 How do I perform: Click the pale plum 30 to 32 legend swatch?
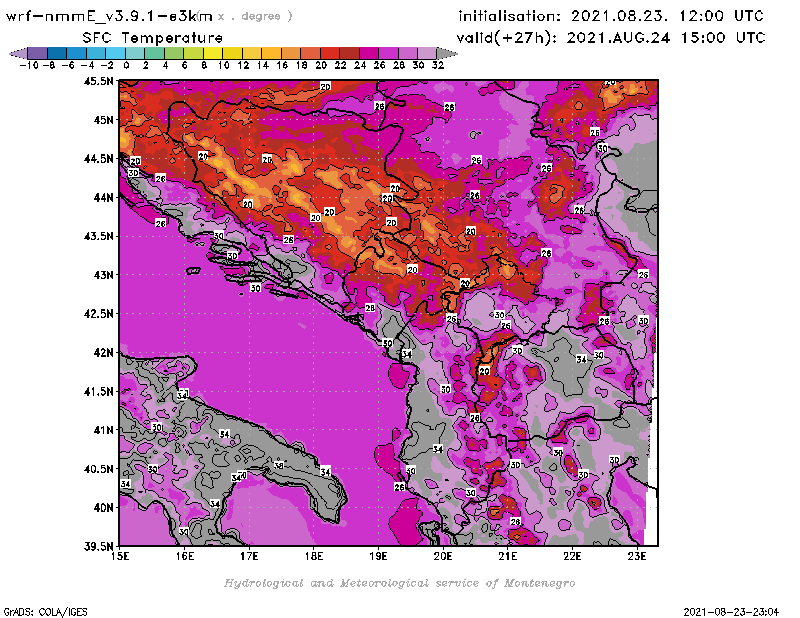[427, 53]
